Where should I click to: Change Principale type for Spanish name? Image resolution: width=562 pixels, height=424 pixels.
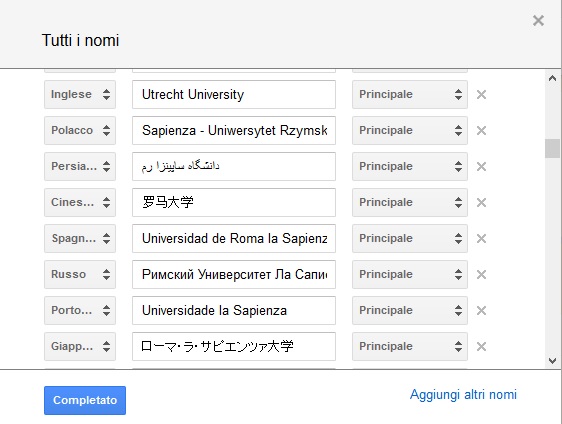pos(410,238)
